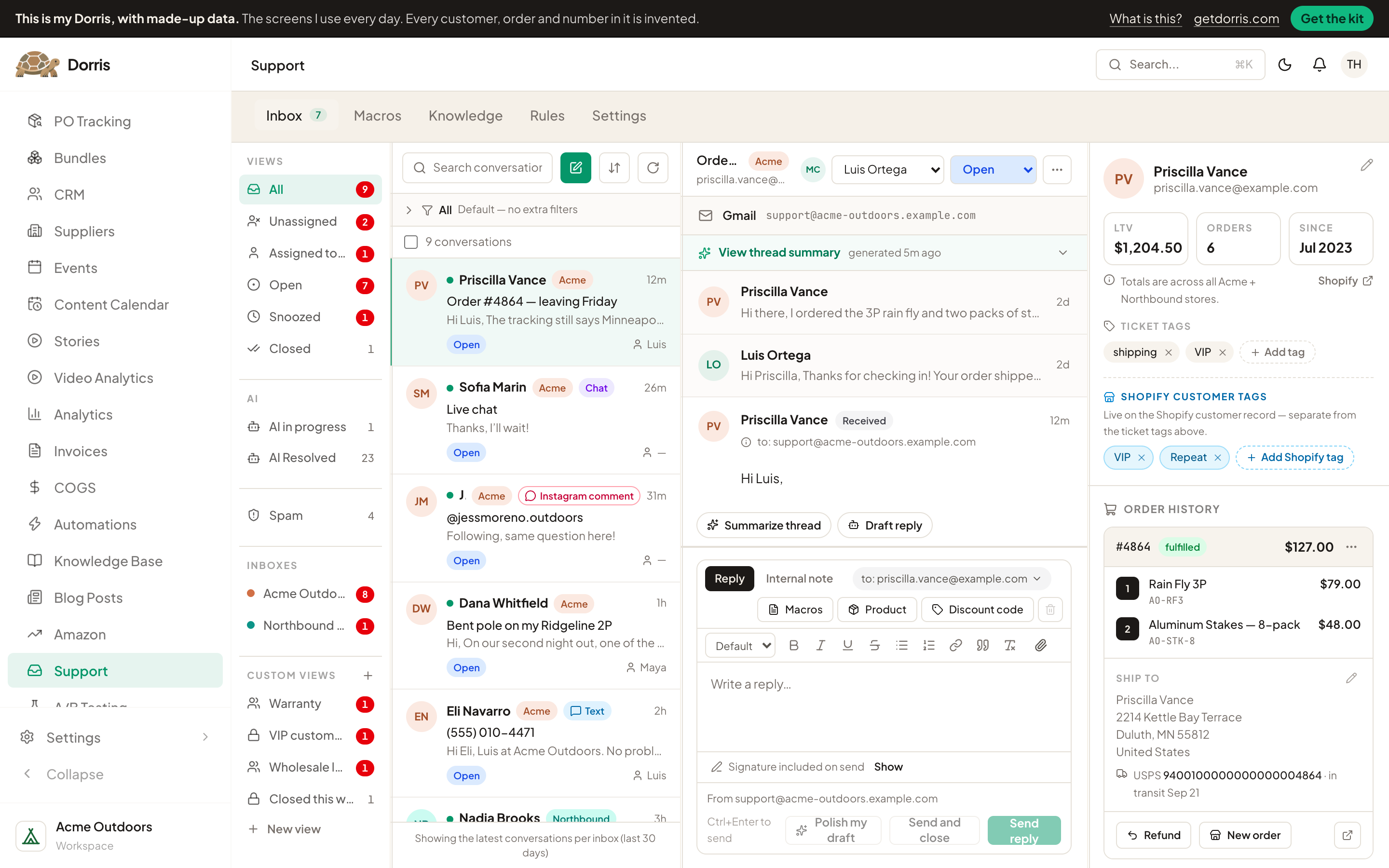This screenshot has width=1389, height=868.
Task: Switch to the Macros tab
Action: point(377,115)
